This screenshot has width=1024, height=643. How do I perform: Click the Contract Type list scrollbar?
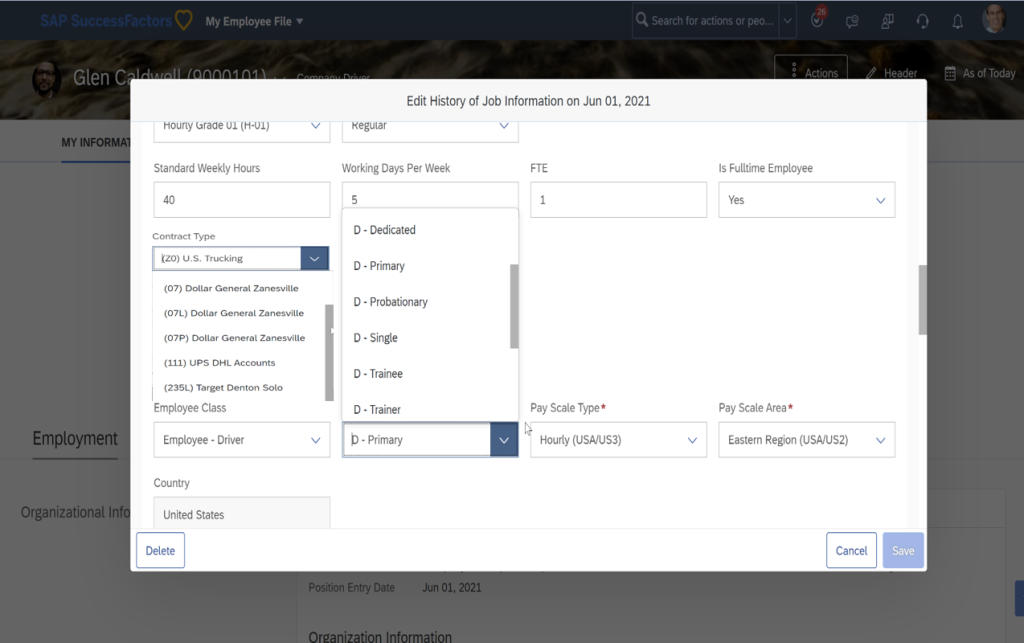pyautogui.click(x=329, y=353)
